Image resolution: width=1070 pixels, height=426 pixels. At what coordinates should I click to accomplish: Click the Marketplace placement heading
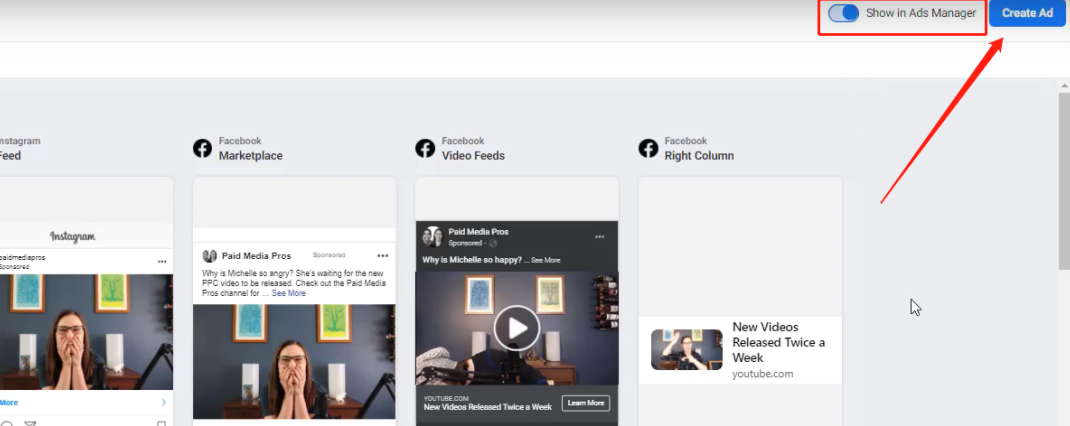coord(250,156)
